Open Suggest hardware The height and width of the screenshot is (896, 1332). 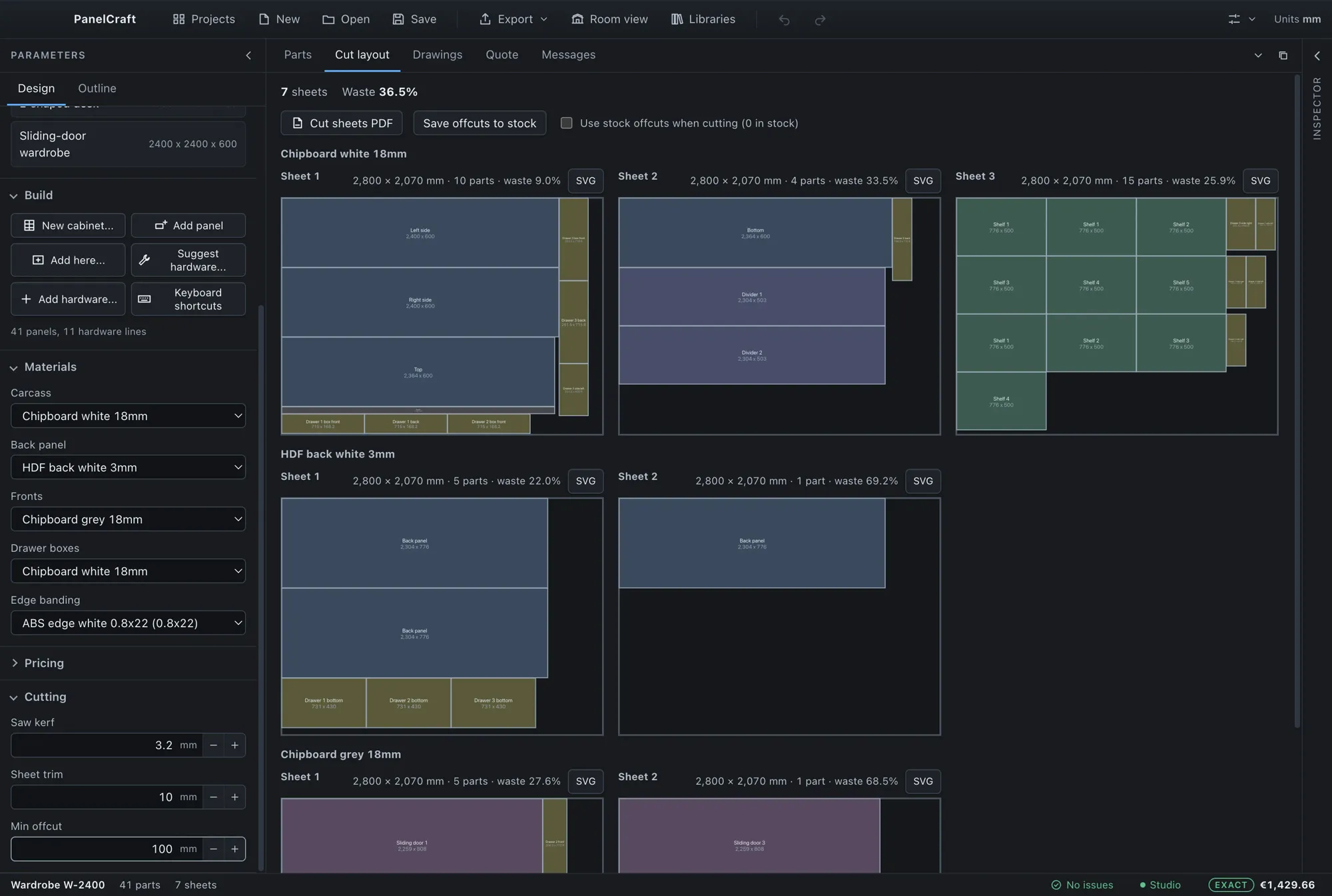tap(188, 260)
